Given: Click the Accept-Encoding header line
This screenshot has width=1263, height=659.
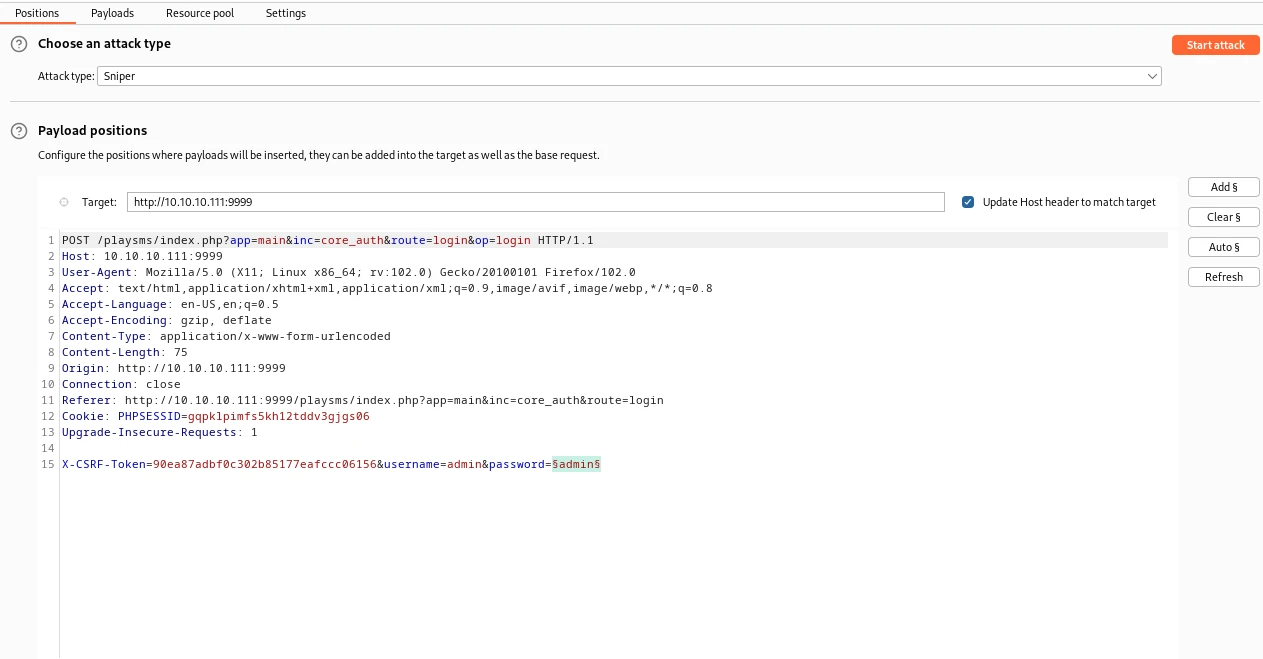Looking at the screenshot, I should [166, 320].
